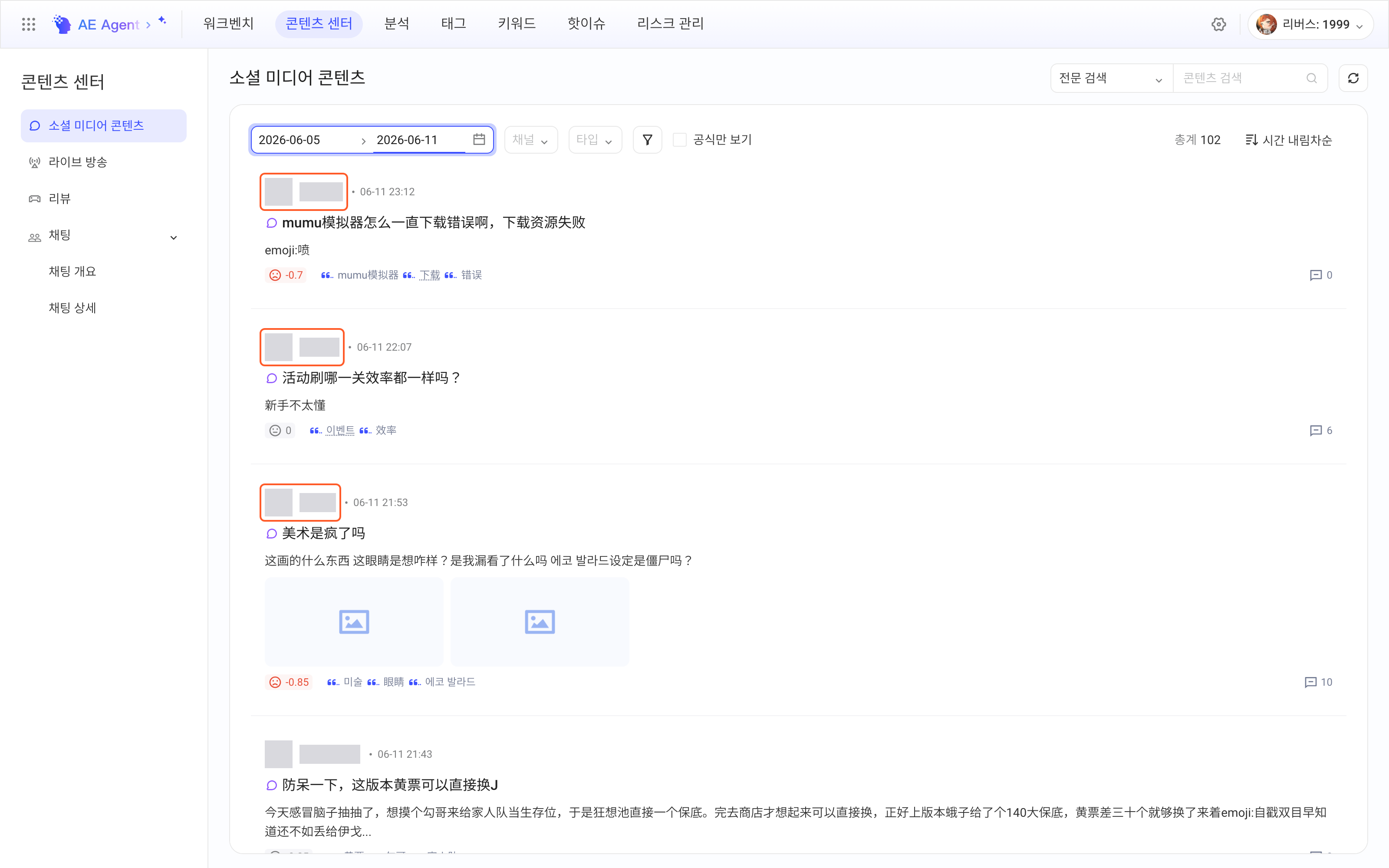This screenshot has height=868, width=1389.
Task: Switch to the 분석 tab
Action: point(397,23)
